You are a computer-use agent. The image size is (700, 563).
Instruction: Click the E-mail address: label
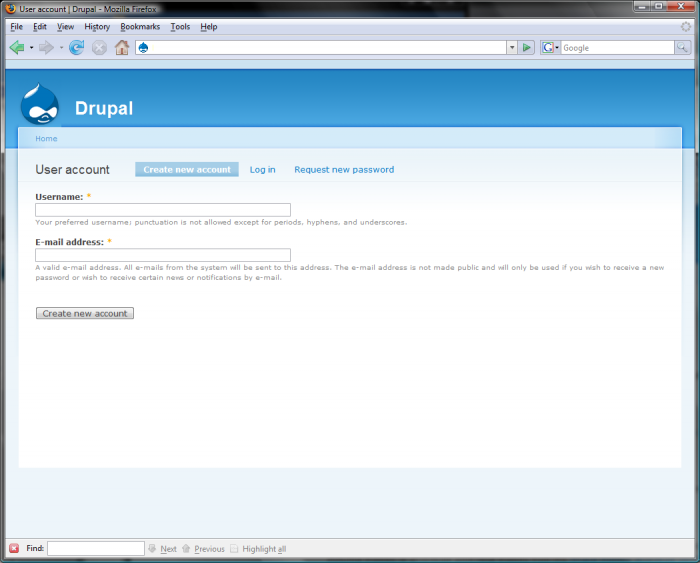[x=69, y=242]
